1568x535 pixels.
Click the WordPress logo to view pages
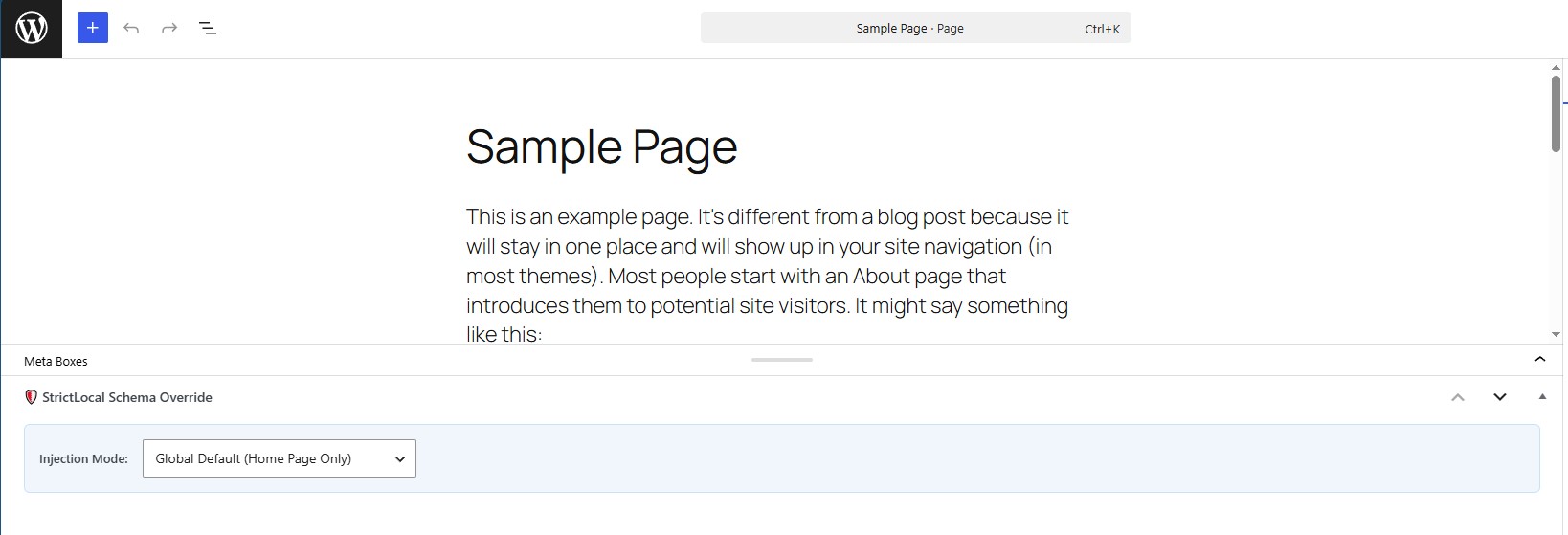31,29
